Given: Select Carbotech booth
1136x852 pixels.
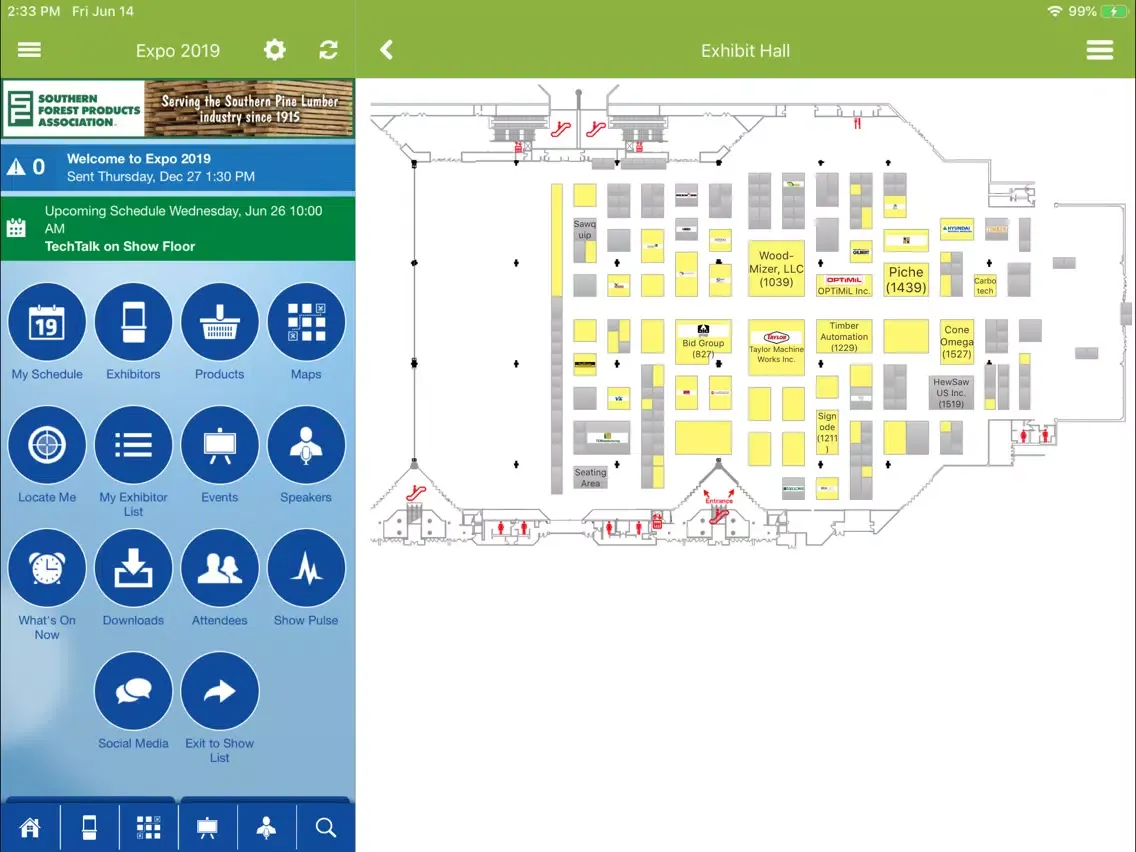Looking at the screenshot, I should click(x=985, y=285).
